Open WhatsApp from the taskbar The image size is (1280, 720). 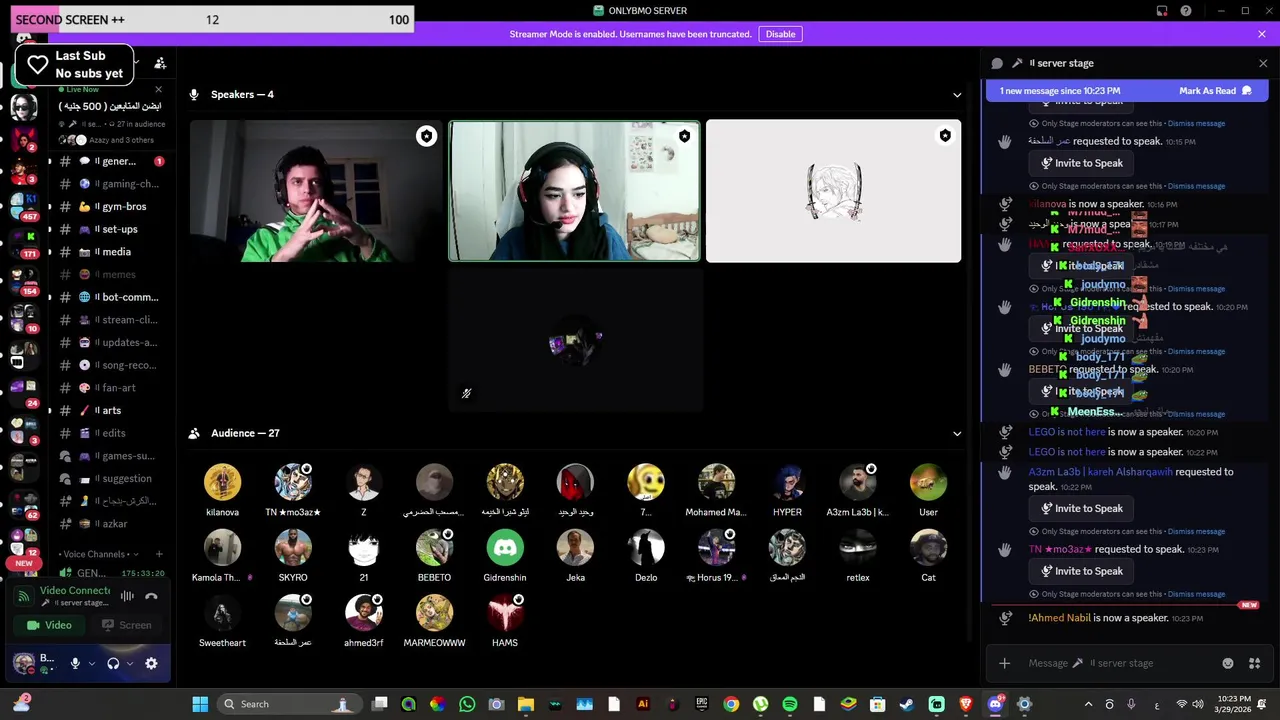pos(467,704)
